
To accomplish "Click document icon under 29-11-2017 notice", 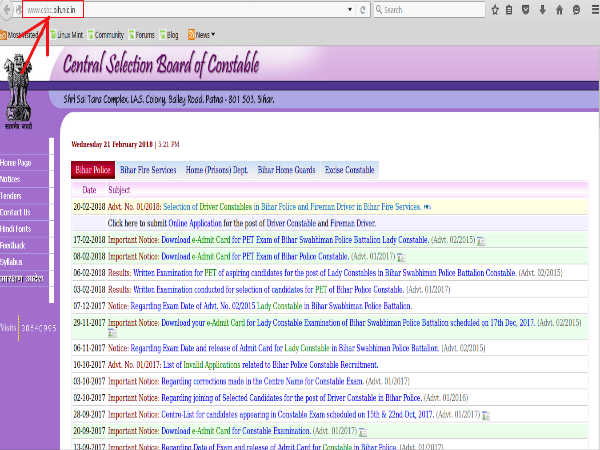I will pyautogui.click(x=112, y=333).
